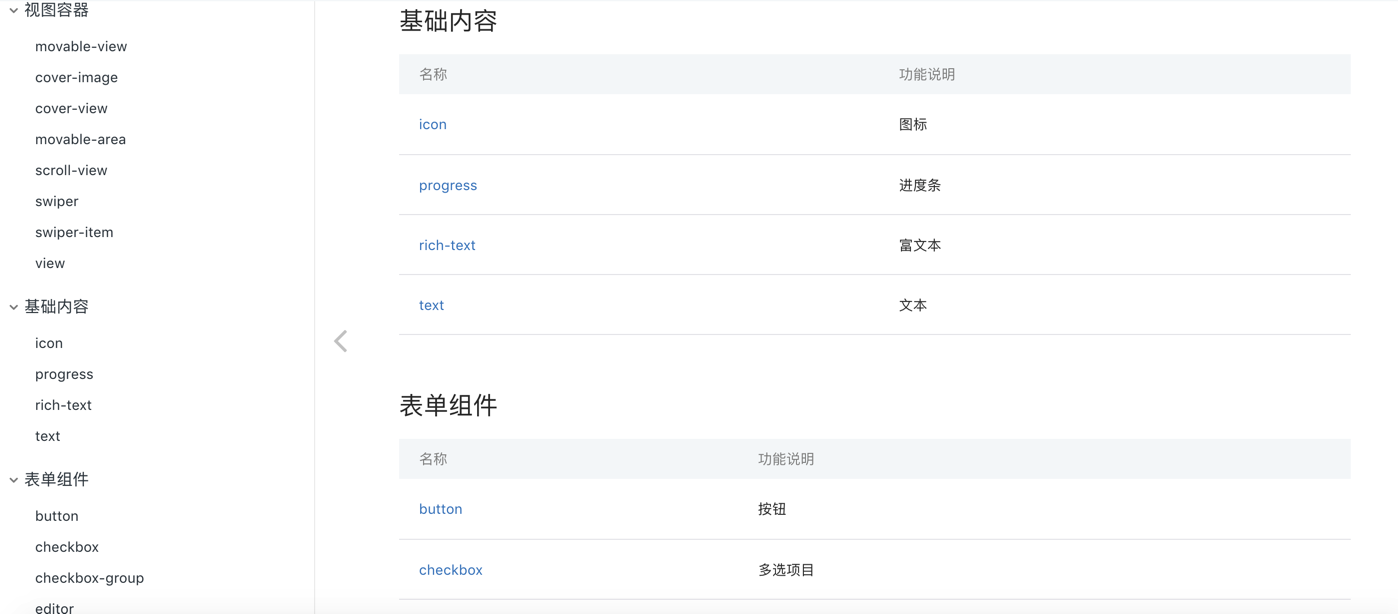Click the left-pointing sidebar collapse arrow
The width and height of the screenshot is (1398, 614).
tap(340, 340)
